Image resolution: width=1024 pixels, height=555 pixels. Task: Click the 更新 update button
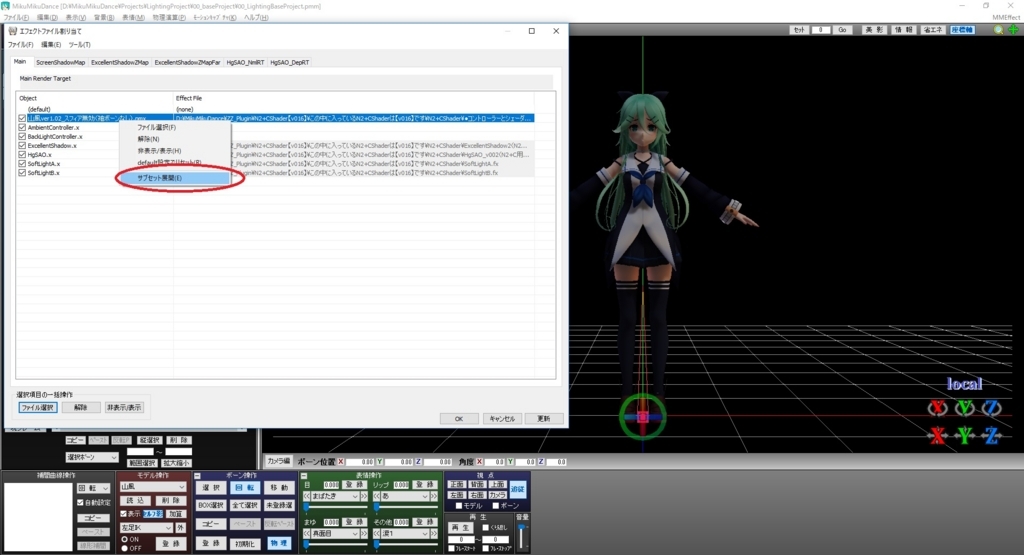pos(544,419)
